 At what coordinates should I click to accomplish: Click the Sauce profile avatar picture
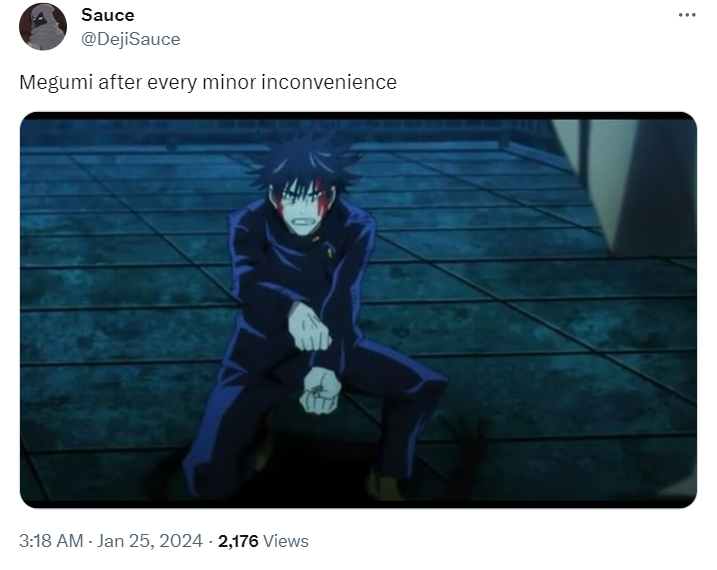pos(43,27)
